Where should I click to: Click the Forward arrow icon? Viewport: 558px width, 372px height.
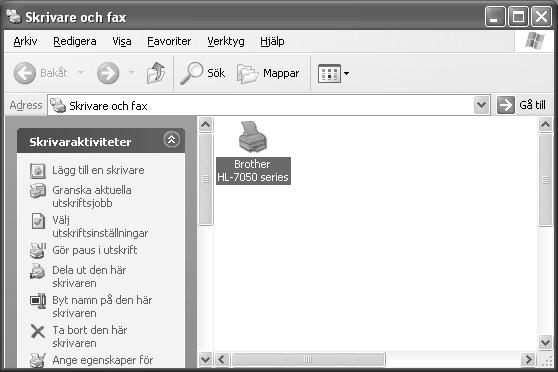click(x=108, y=73)
